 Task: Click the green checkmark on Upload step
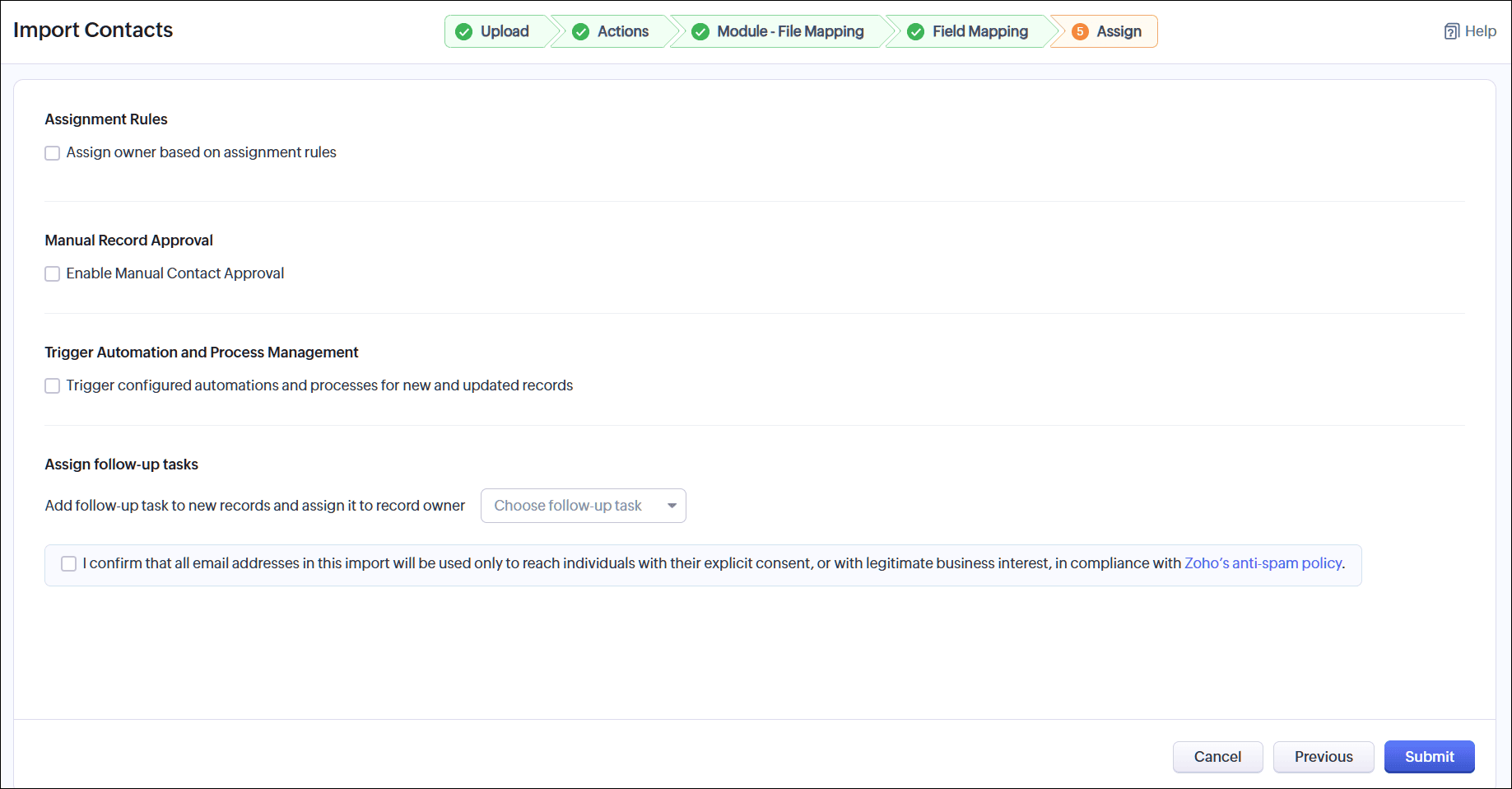[464, 31]
